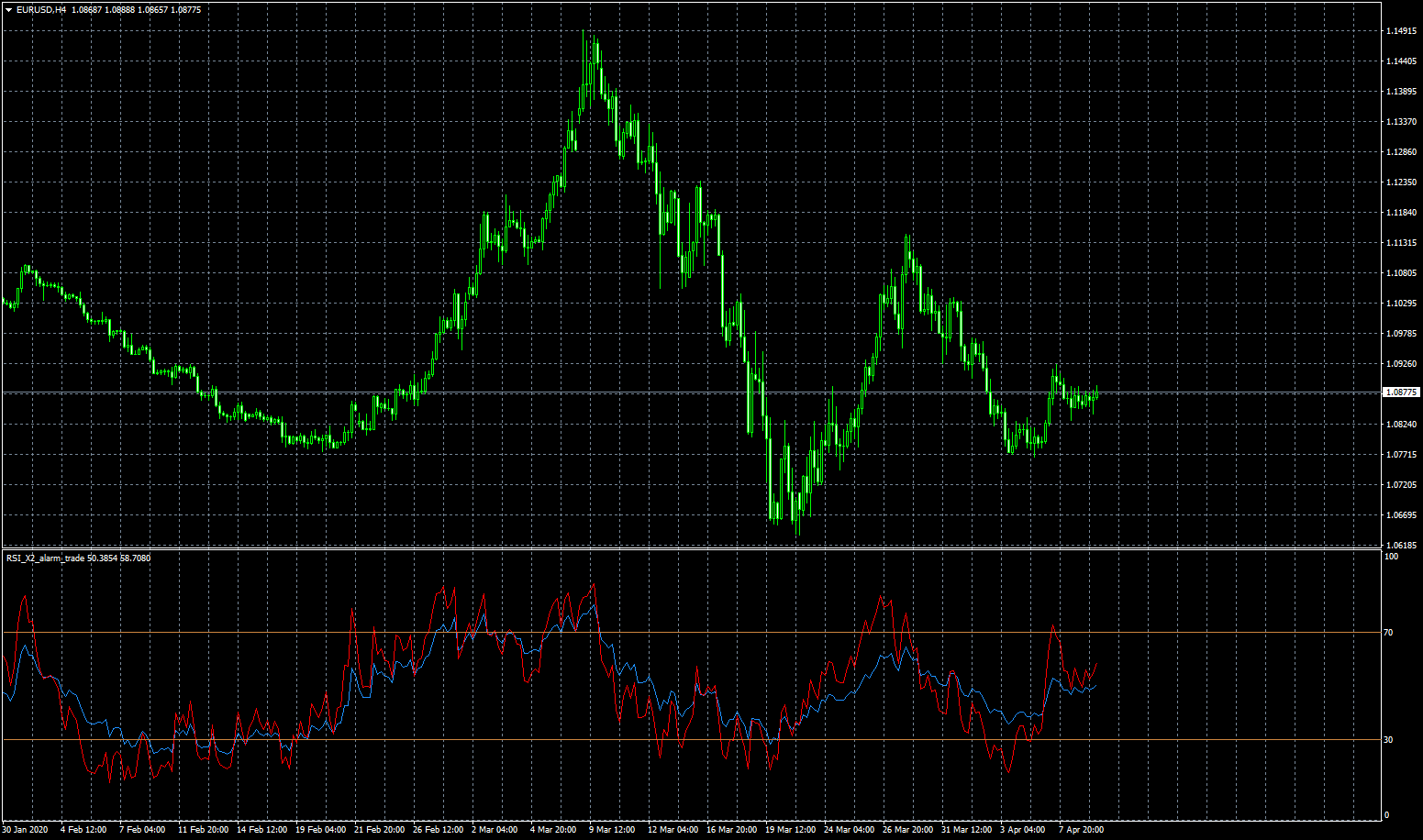Click the 30 Jan 2020 date label

[x=24, y=830]
